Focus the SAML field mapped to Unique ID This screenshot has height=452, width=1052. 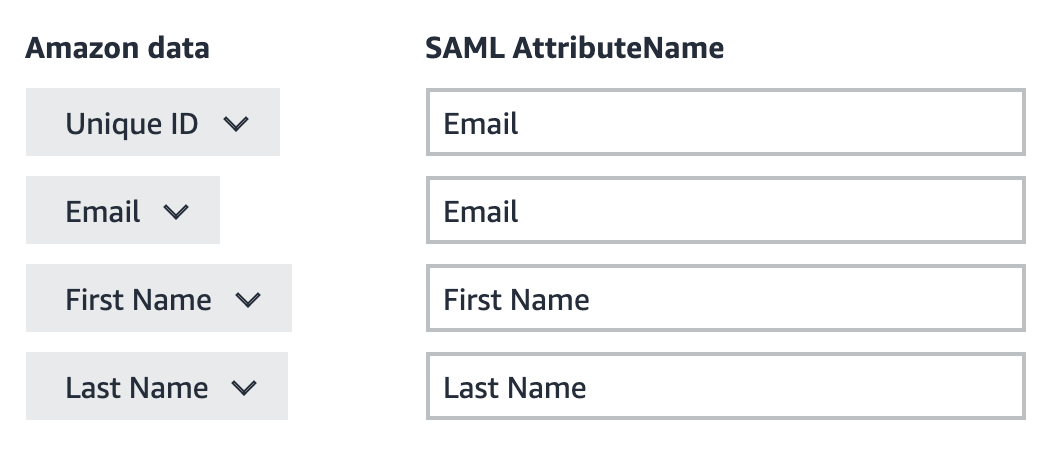[725, 122]
